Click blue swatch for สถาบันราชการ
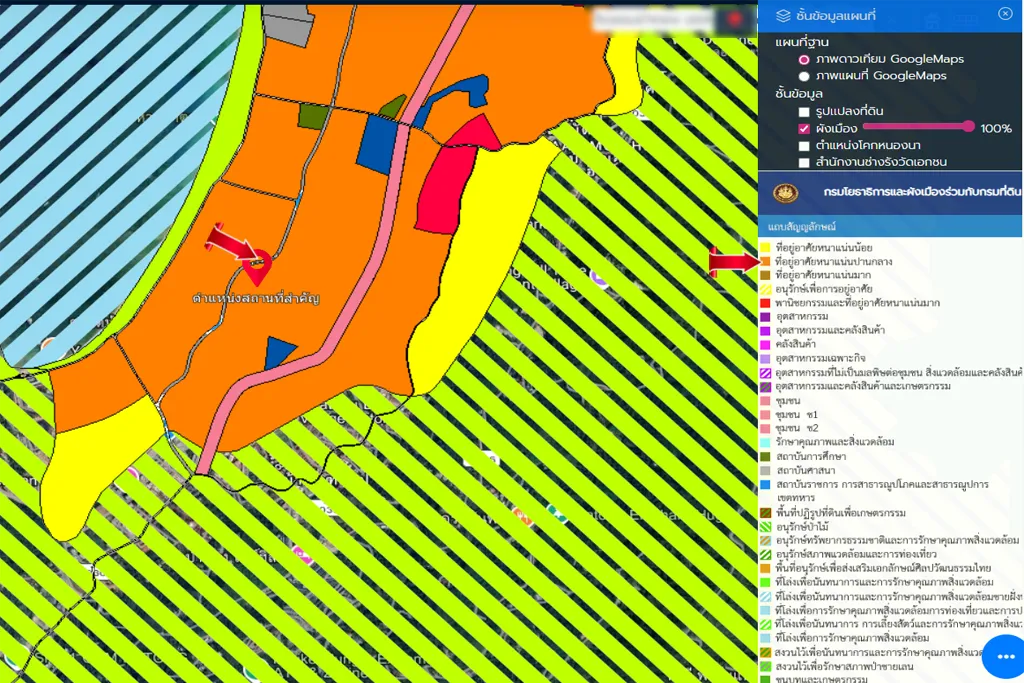The image size is (1024, 683). pyautogui.click(x=765, y=485)
